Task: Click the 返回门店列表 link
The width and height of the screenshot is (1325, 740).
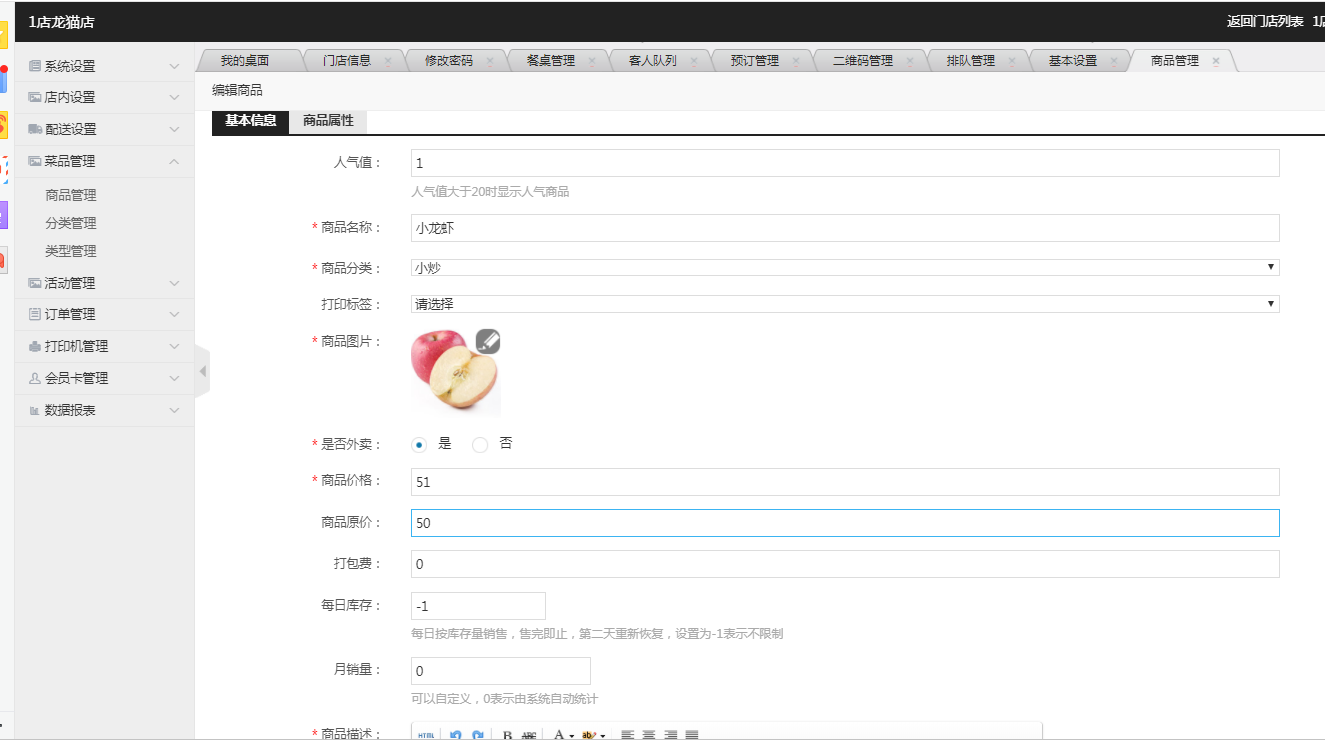Action: point(1264,21)
